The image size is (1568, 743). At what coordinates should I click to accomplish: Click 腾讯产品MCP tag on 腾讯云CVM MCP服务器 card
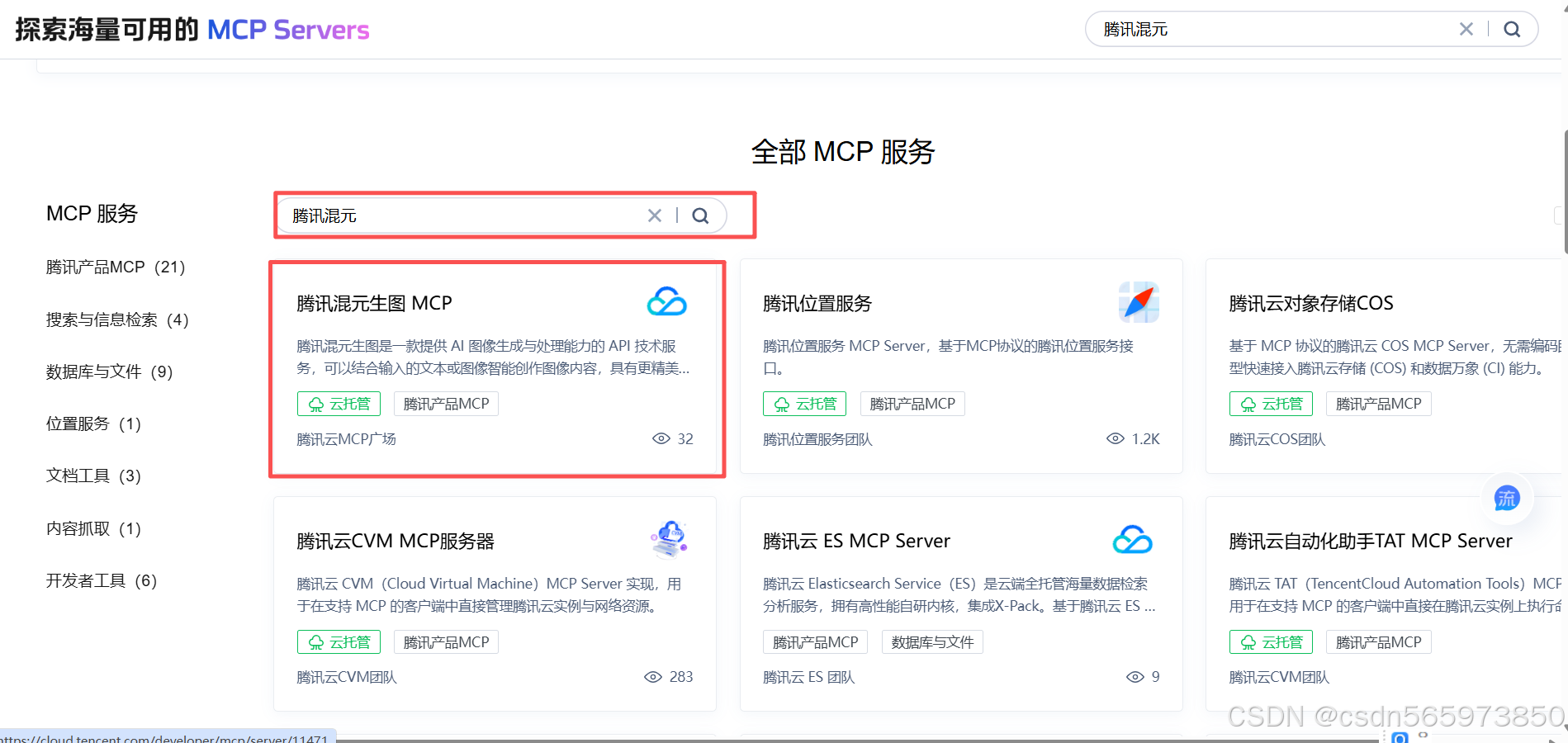(446, 642)
